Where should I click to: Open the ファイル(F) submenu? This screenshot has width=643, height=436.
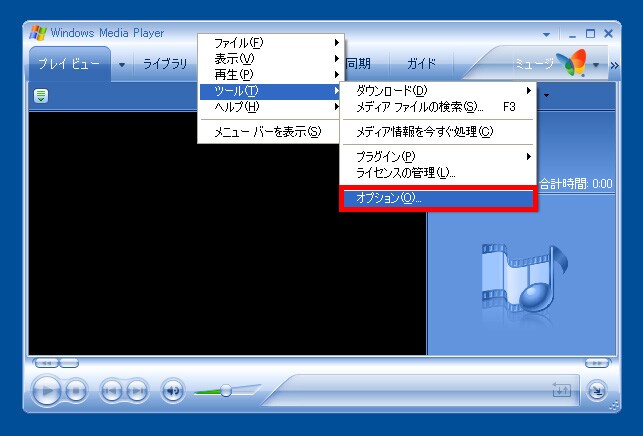(271, 43)
